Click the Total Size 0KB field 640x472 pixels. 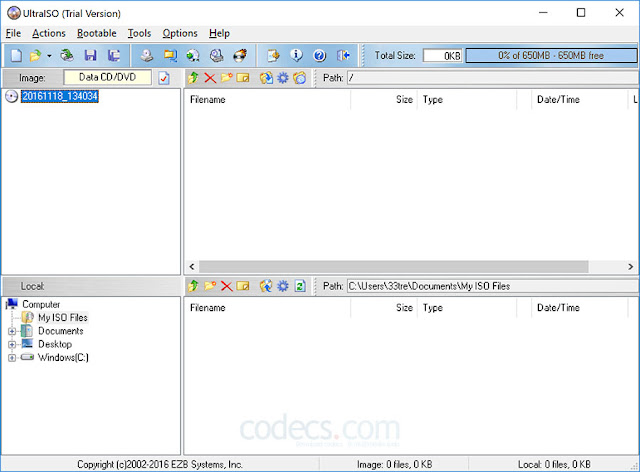[443, 56]
